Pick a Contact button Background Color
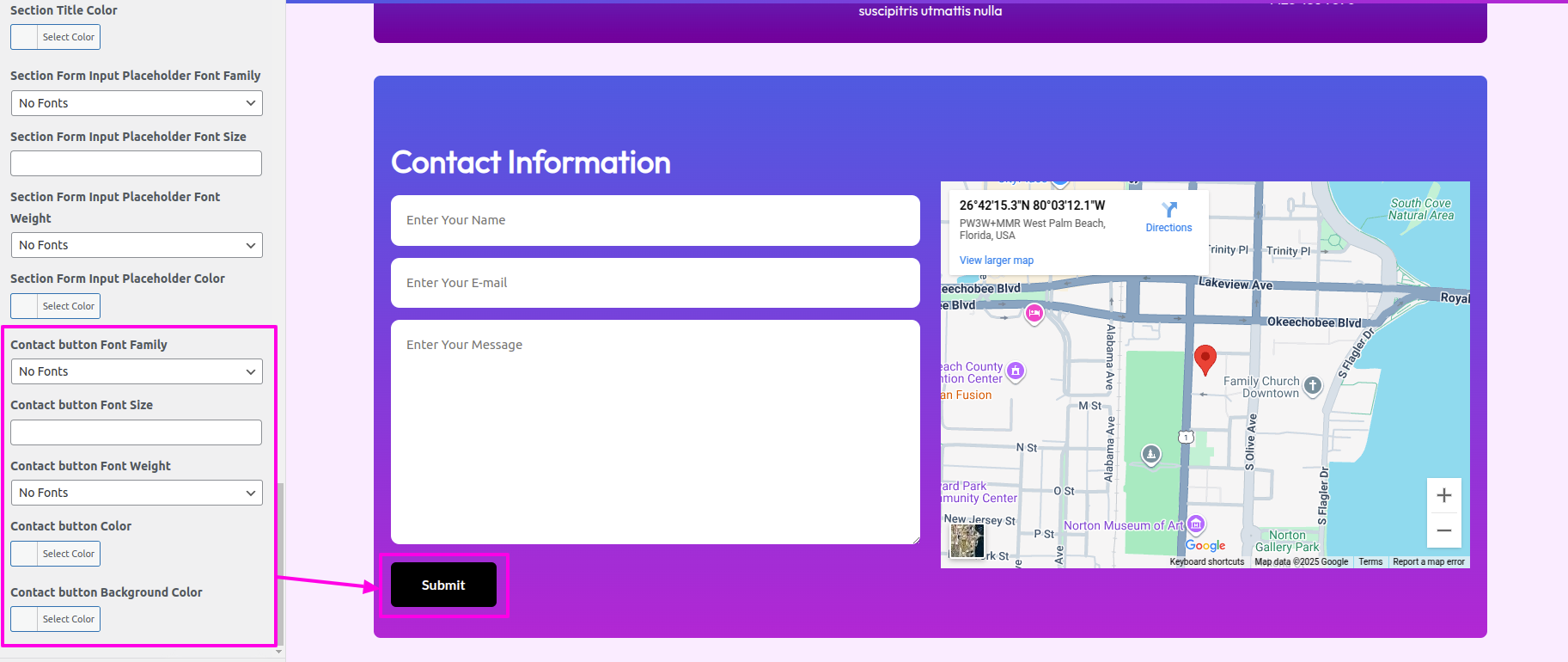This screenshot has height=662, width=1568. pos(56,619)
